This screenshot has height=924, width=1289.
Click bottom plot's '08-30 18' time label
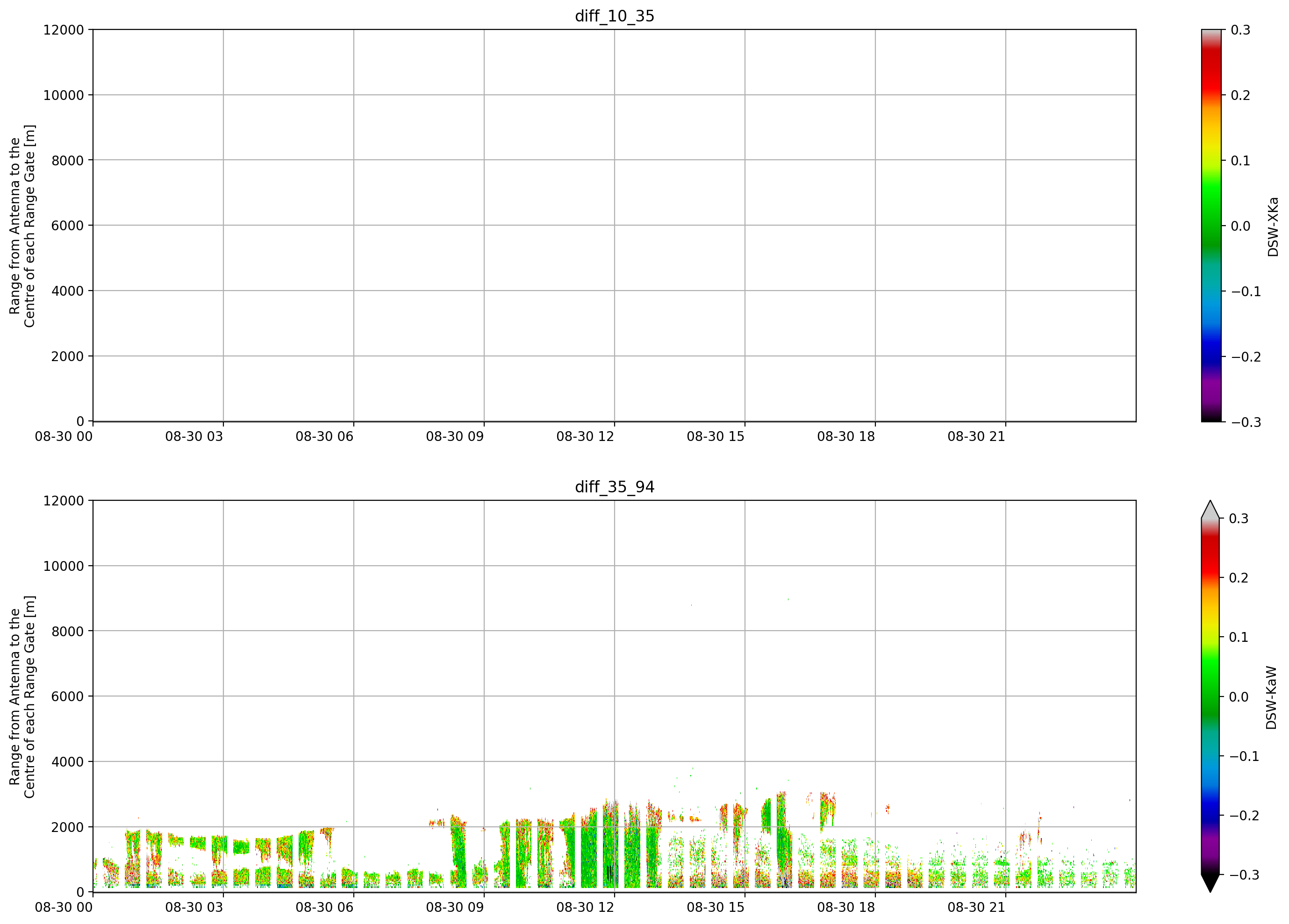pyautogui.click(x=846, y=907)
